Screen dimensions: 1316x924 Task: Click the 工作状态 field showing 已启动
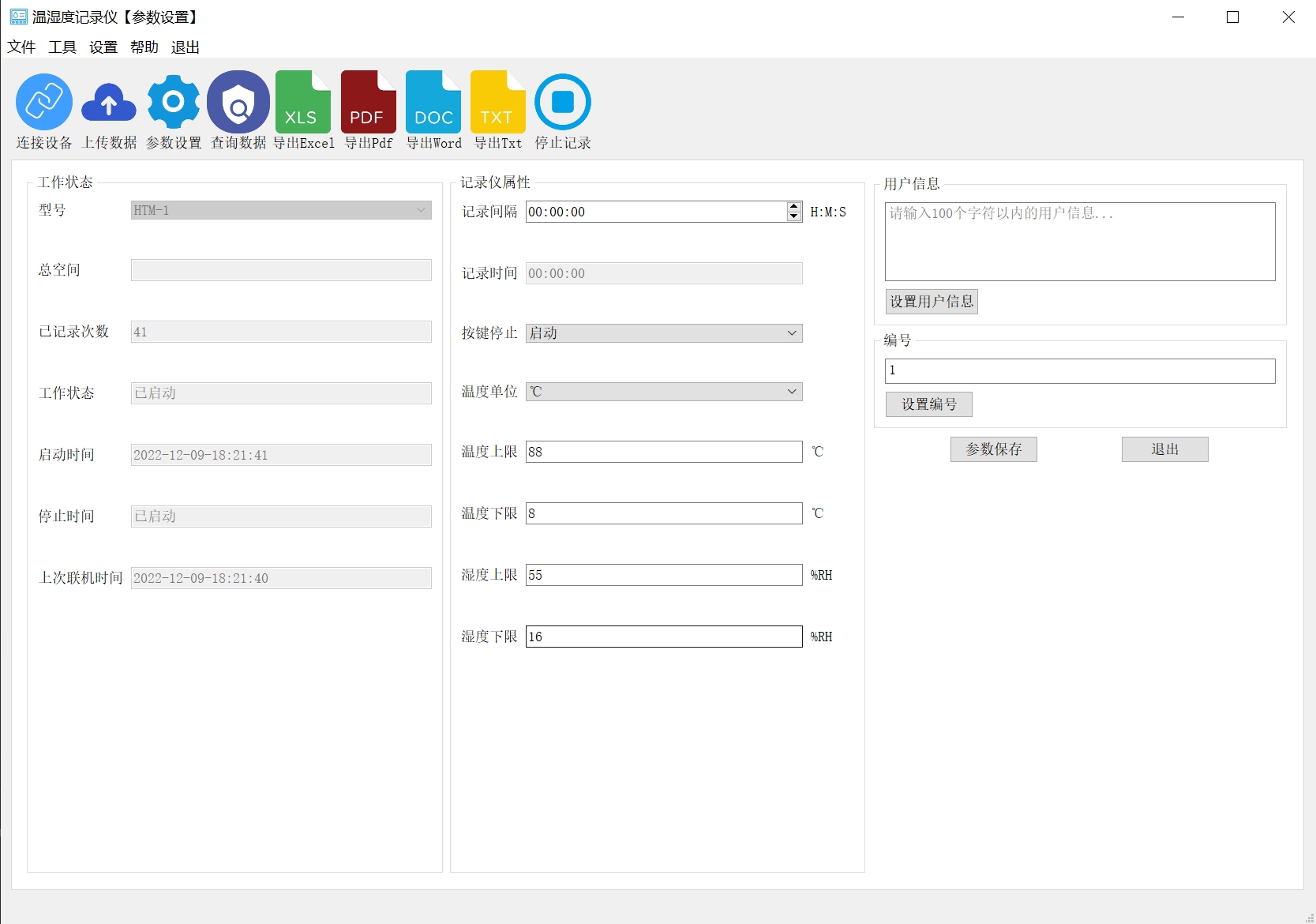(x=281, y=393)
